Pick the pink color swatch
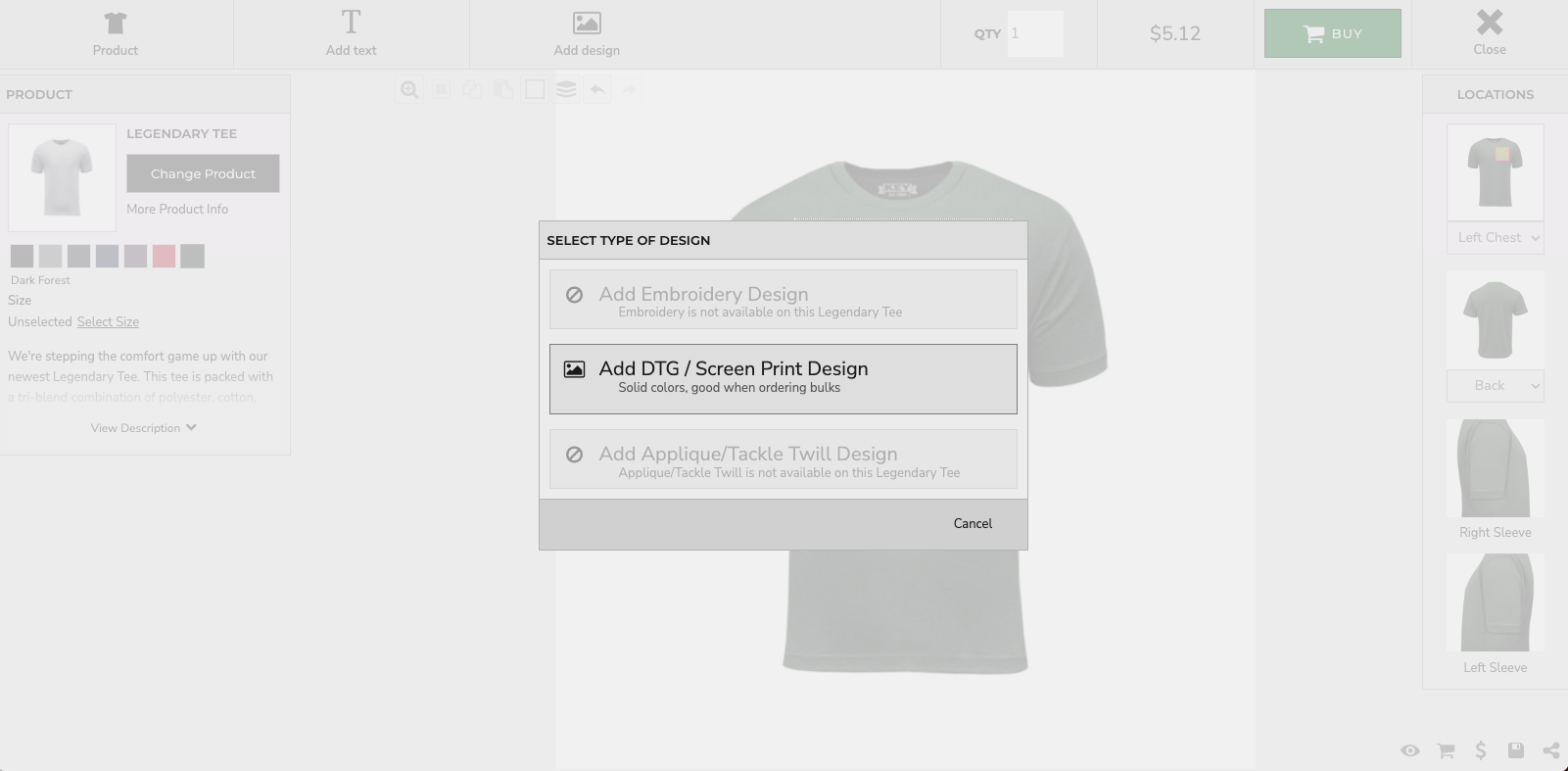The width and height of the screenshot is (1568, 771). coord(164,257)
